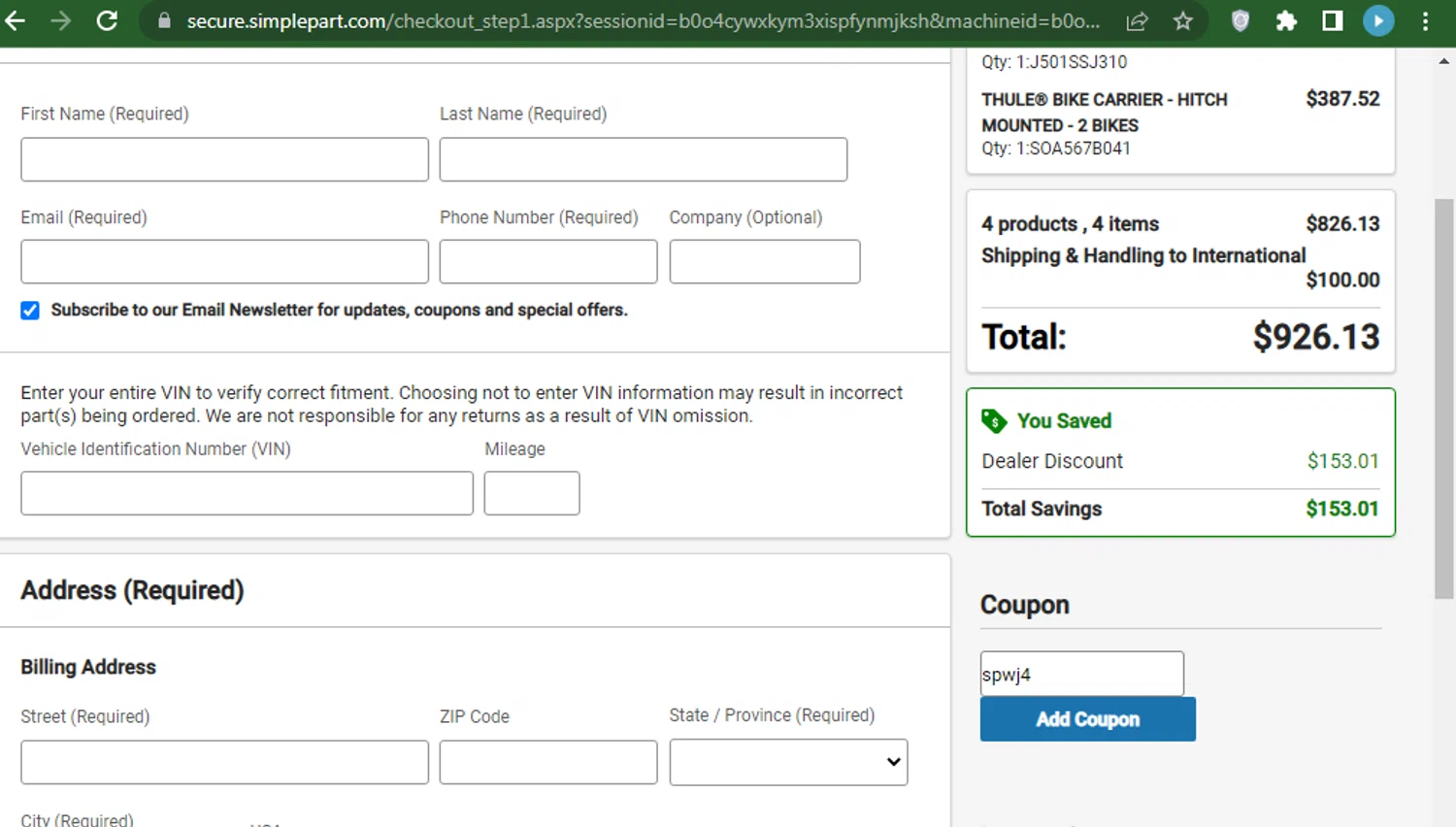Image resolution: width=1456 pixels, height=827 pixels.
Task: Click the page vertical scrollbar thumb
Action: pyautogui.click(x=1444, y=398)
